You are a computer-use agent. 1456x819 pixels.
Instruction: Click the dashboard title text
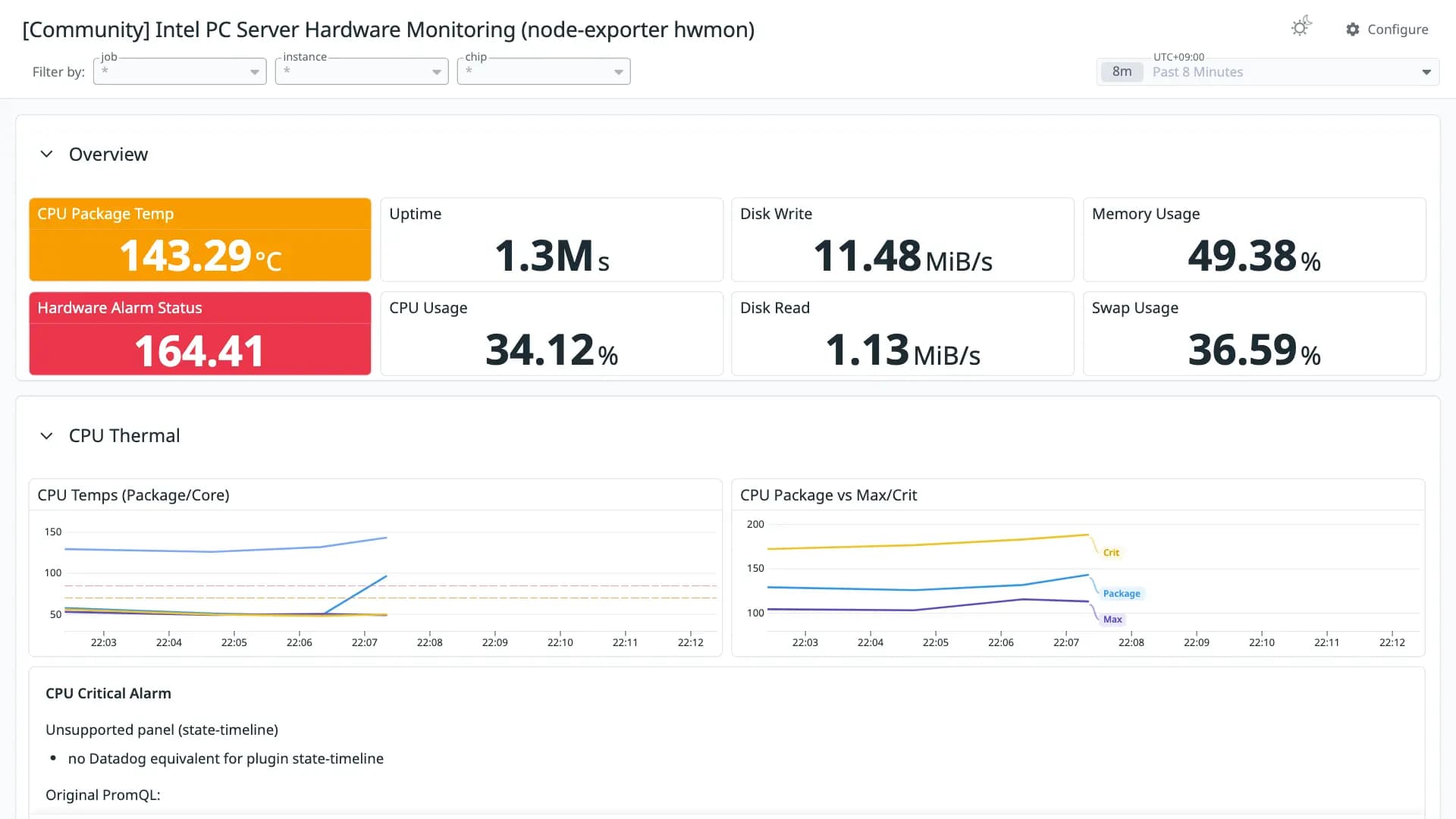[388, 30]
